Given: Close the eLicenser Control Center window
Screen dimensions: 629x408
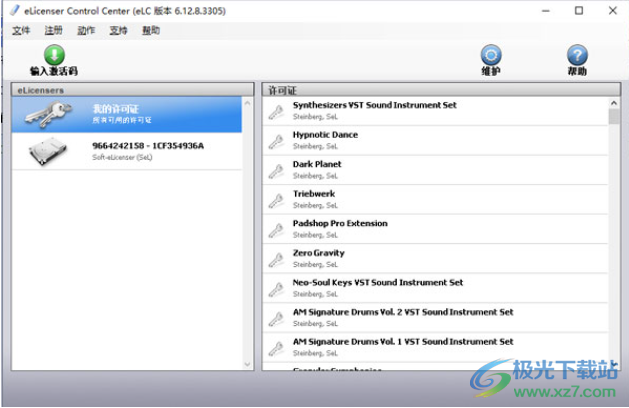Looking at the screenshot, I should [613, 11].
